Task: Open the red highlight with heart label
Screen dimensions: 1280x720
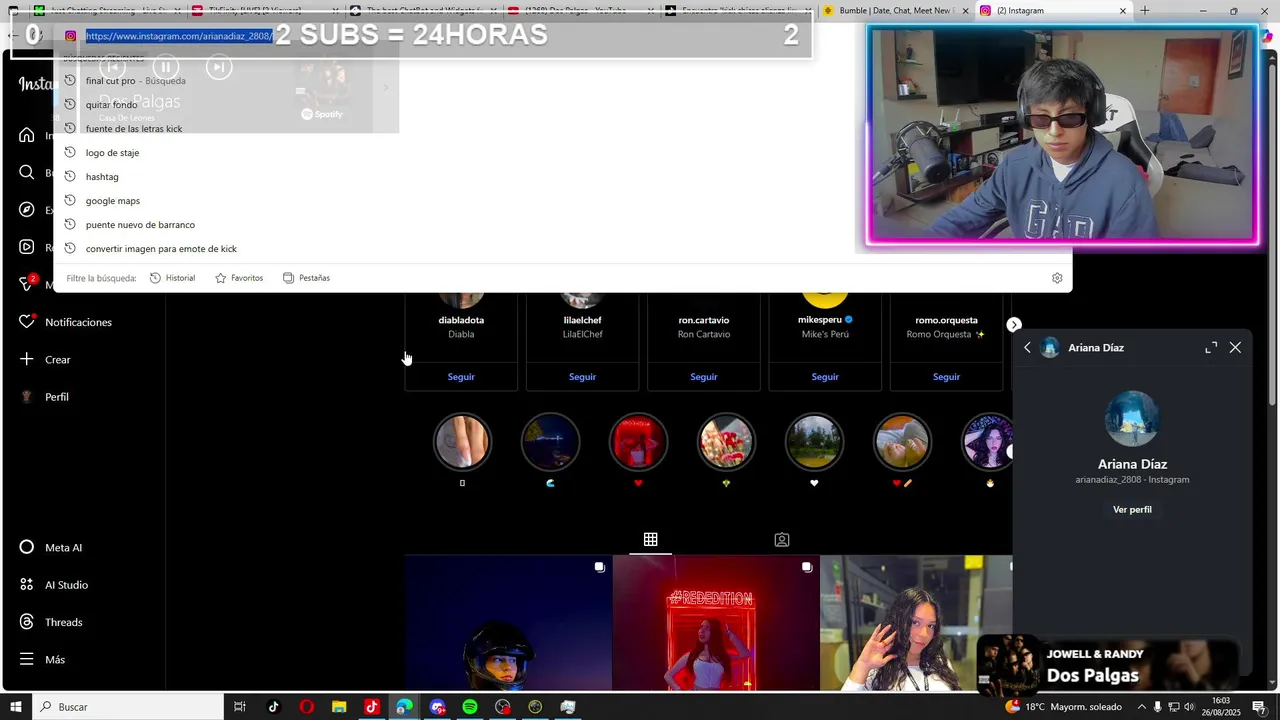Action: pyautogui.click(x=638, y=441)
